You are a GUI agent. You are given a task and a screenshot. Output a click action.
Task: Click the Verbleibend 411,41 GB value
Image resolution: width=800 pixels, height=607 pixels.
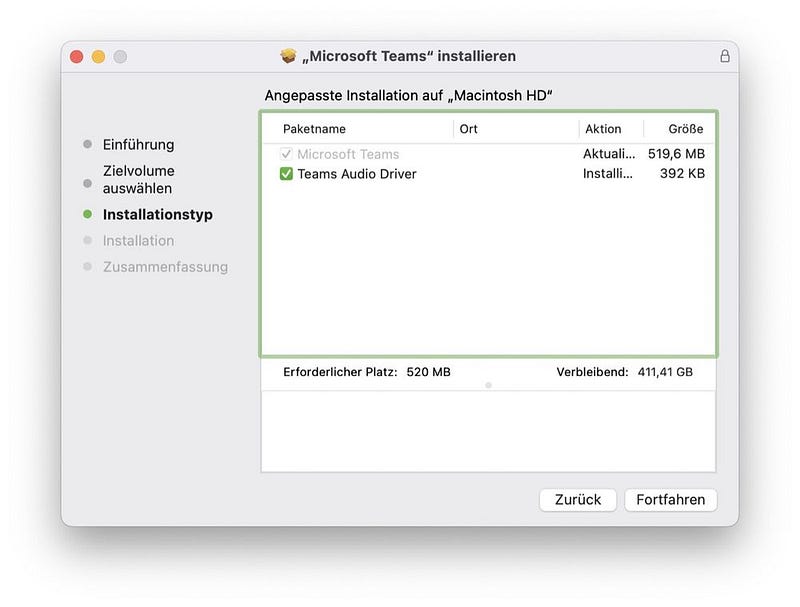[665, 372]
